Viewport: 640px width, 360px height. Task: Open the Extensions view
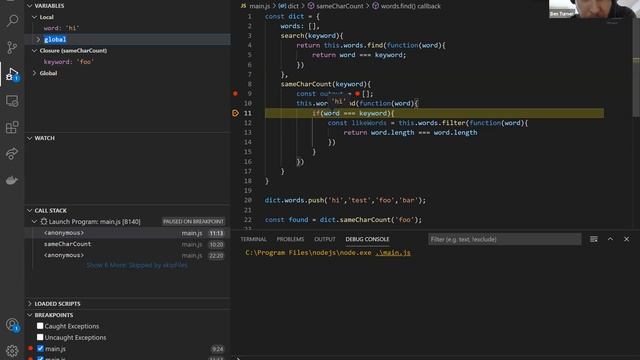coord(12,127)
